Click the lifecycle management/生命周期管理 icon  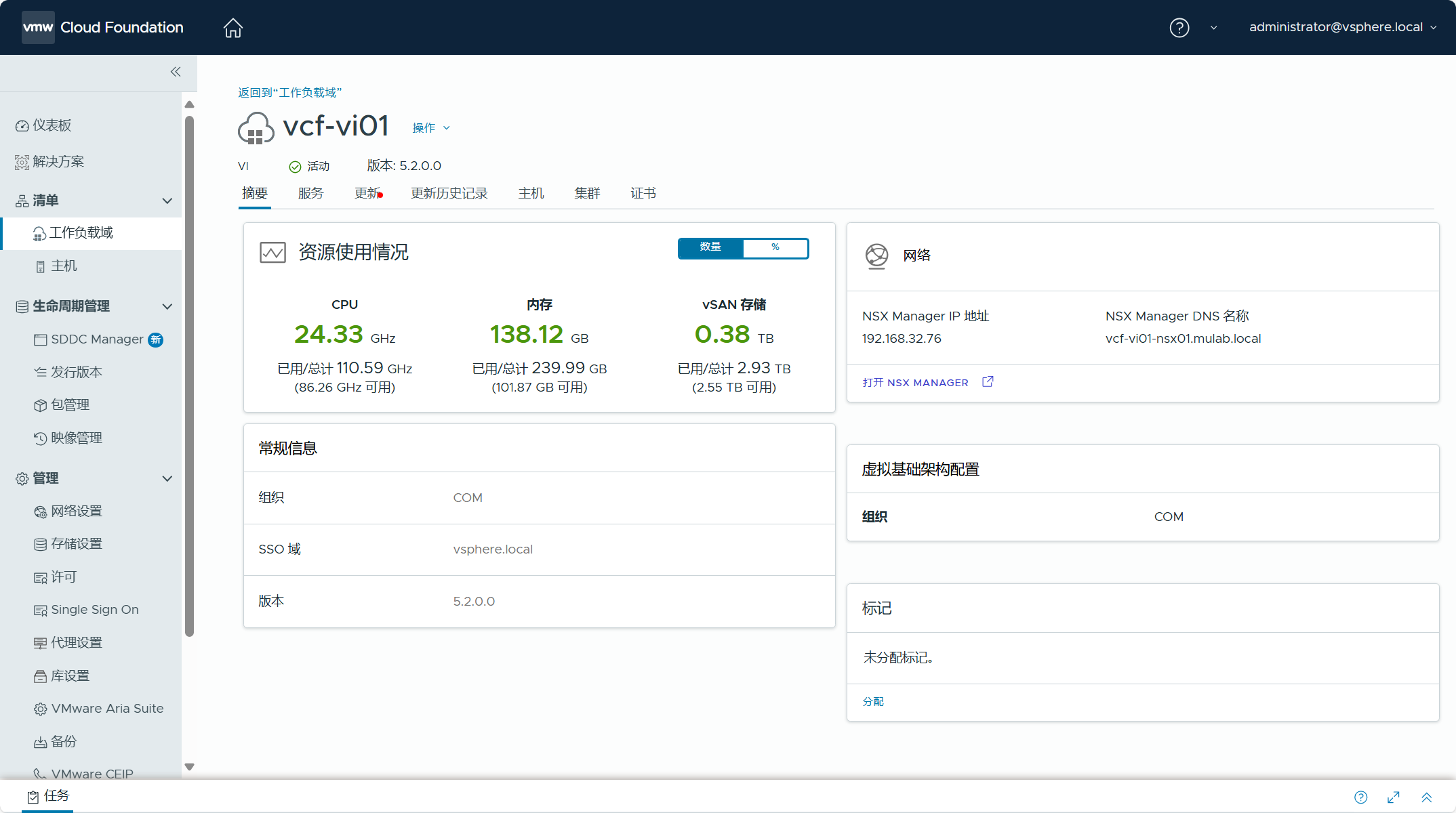point(22,306)
